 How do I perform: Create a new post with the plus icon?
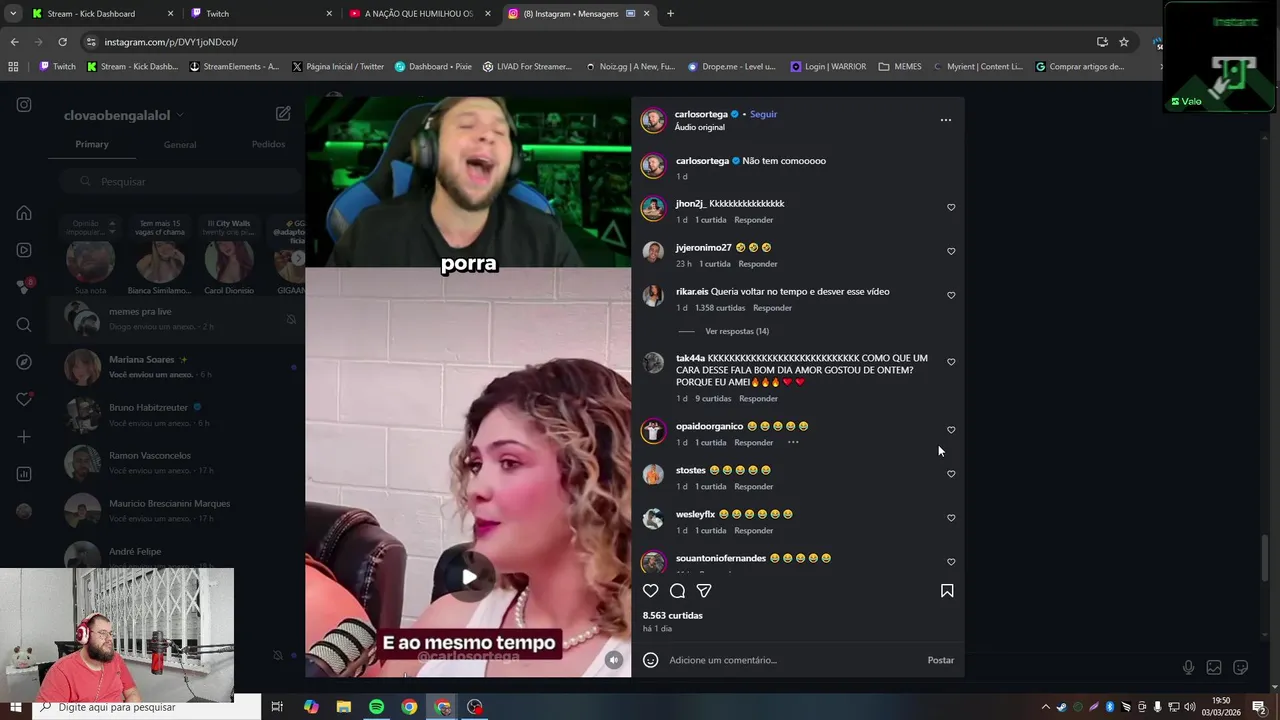pyautogui.click(x=24, y=437)
